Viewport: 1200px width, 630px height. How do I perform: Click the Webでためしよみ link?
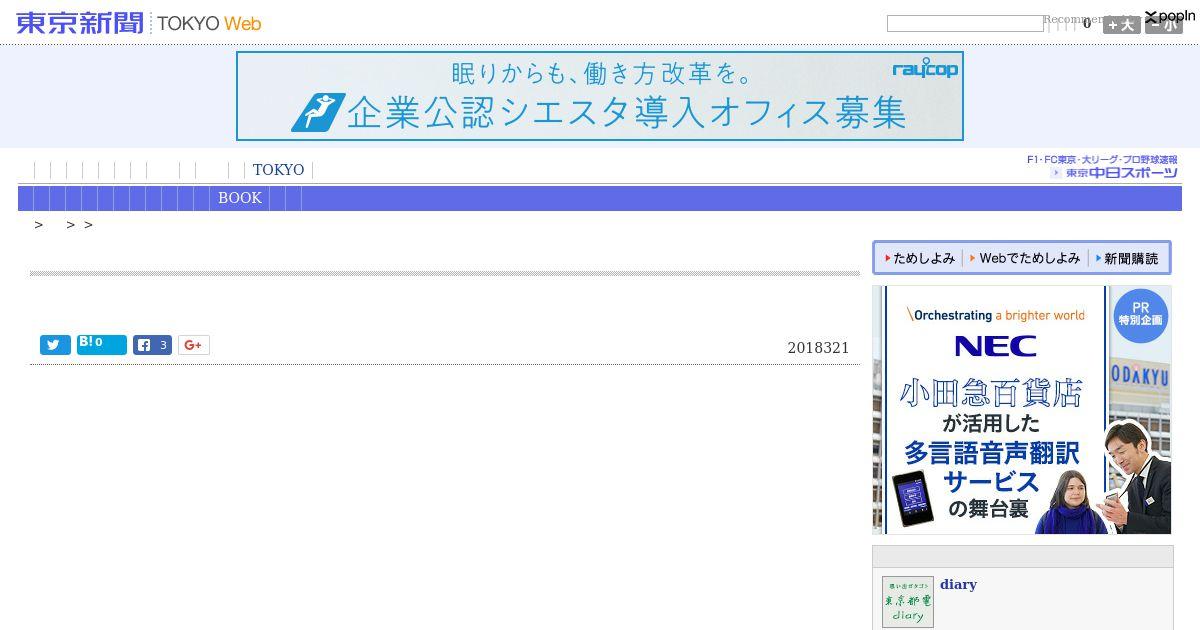coord(1025,258)
